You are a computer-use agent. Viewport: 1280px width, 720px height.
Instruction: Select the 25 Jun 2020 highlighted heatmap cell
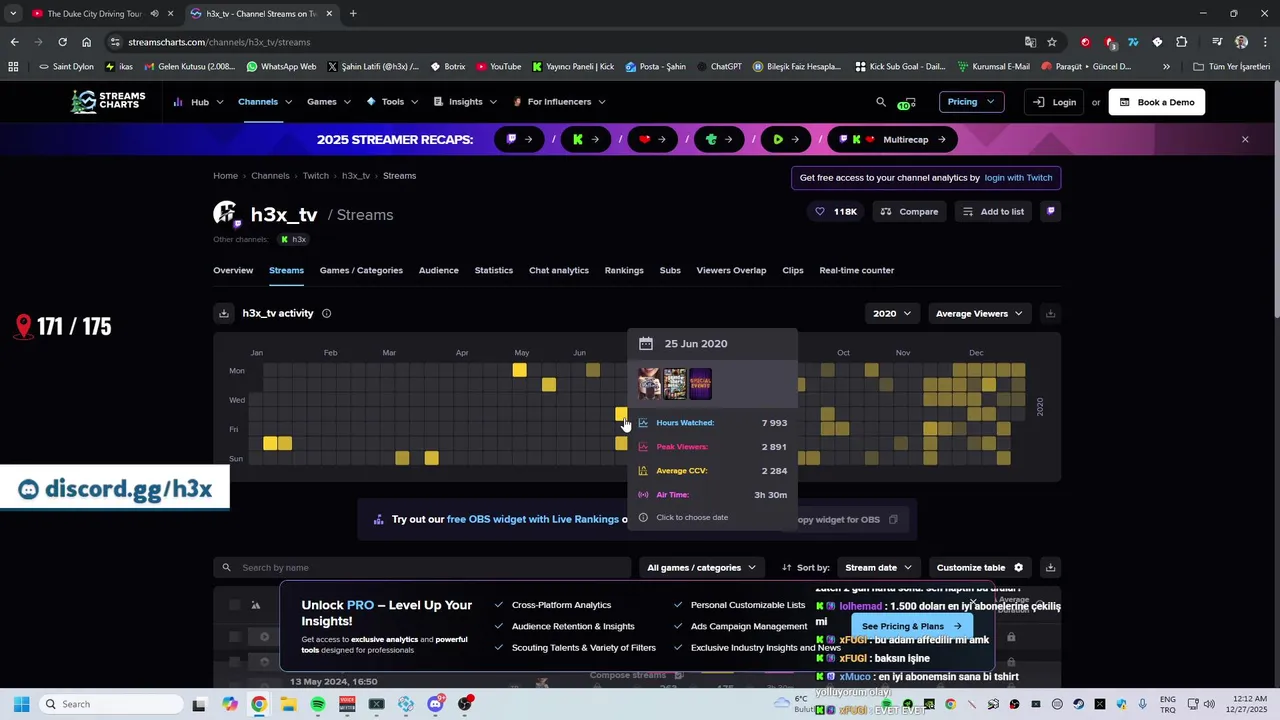click(621, 414)
